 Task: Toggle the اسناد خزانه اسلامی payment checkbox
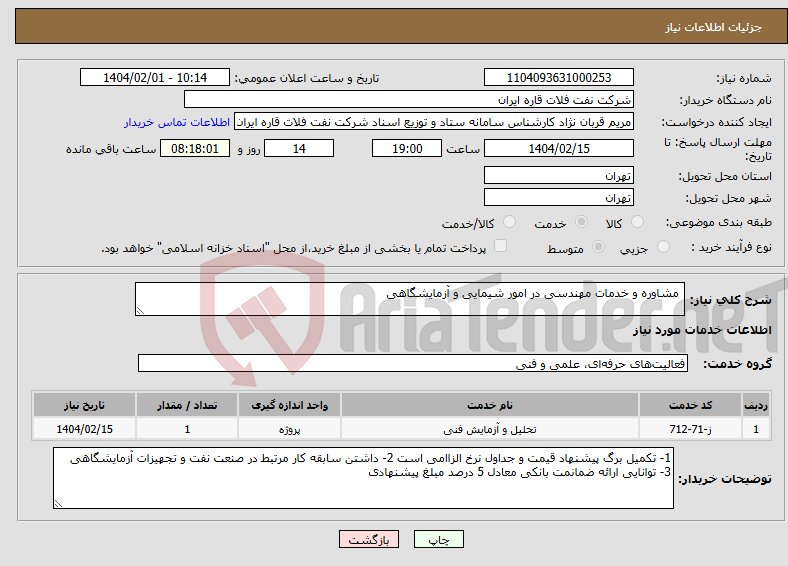coord(500,245)
